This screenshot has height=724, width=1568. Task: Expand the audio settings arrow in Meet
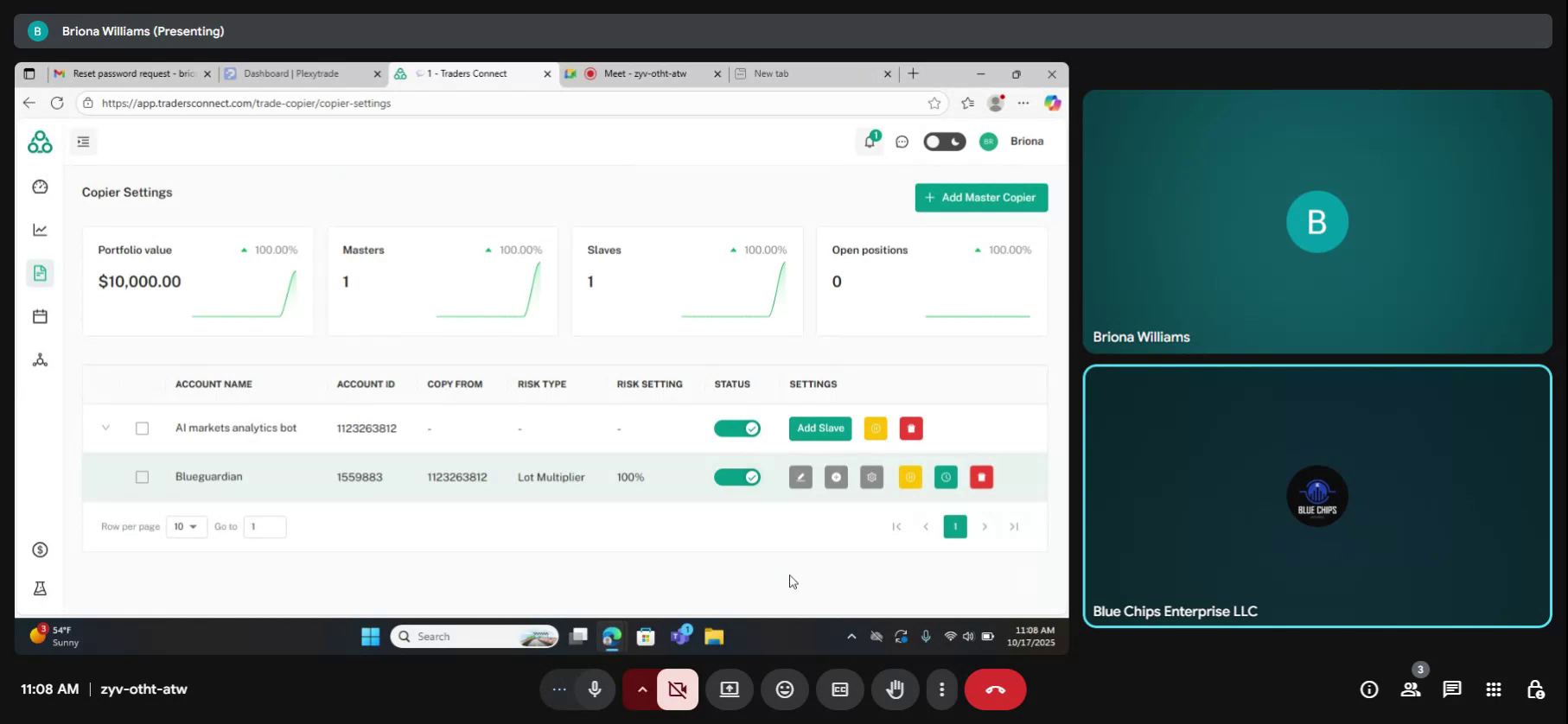click(x=641, y=689)
